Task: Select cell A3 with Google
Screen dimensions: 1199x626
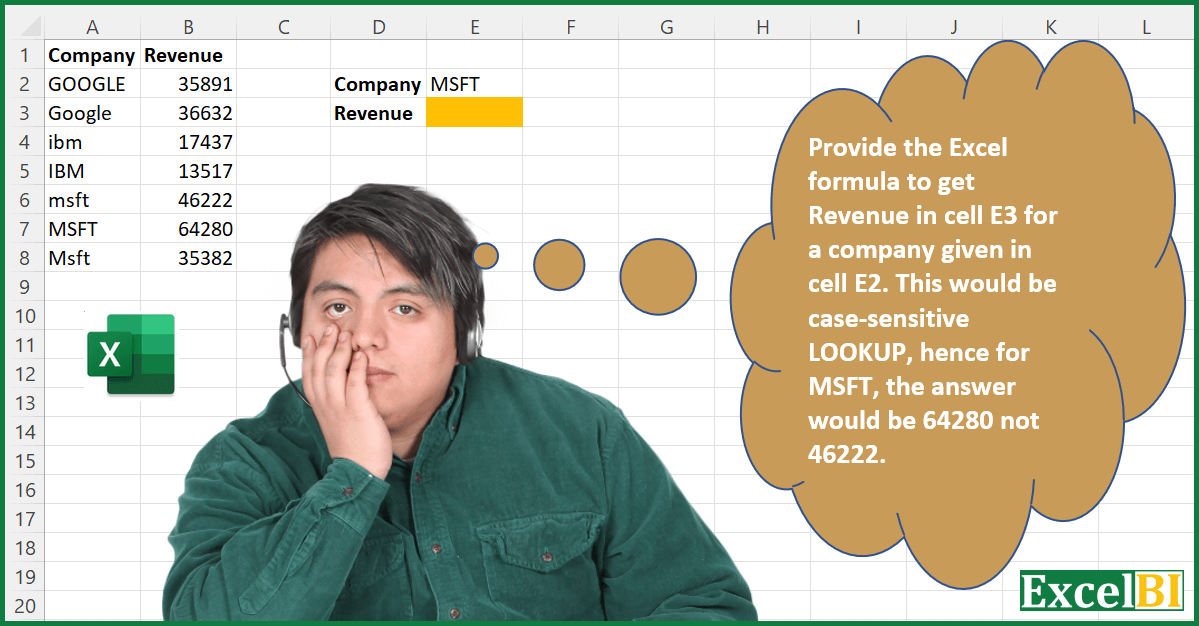Action: click(92, 112)
